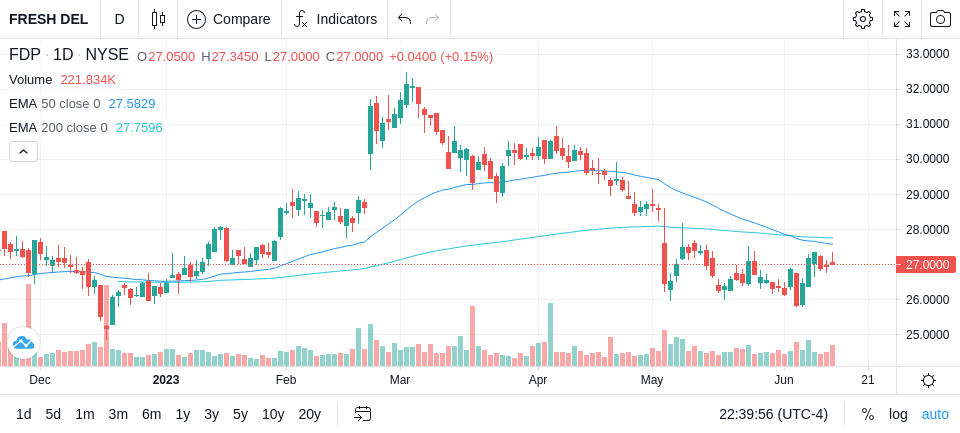The image size is (960, 433).
Task: Open the timezone menu 22:39:56 (UTC-4)
Action: click(773, 415)
